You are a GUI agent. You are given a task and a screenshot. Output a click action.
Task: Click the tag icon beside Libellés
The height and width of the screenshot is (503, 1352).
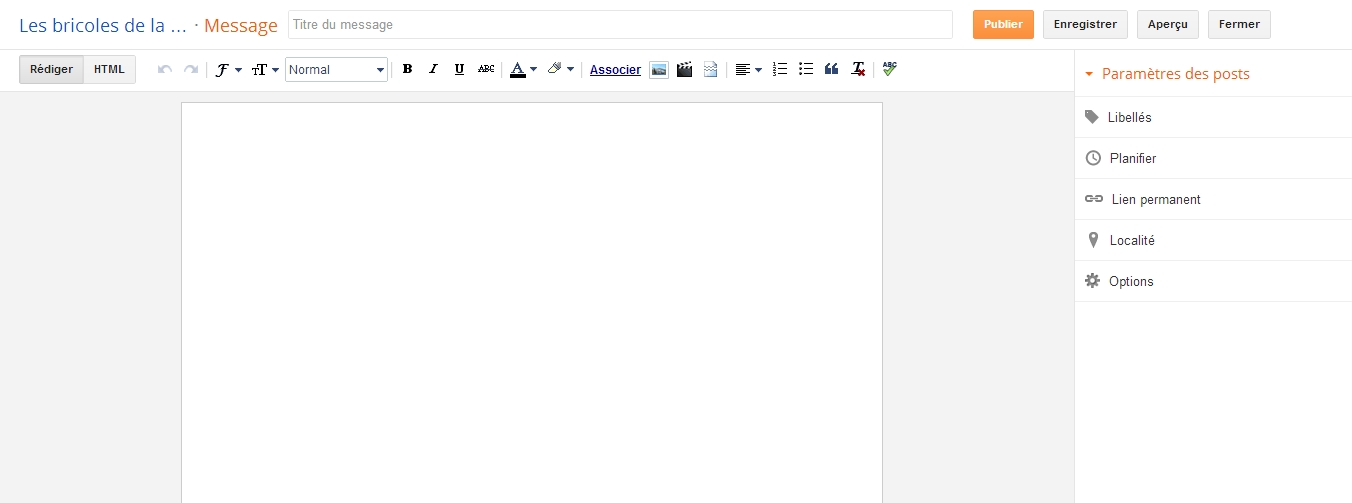(1092, 117)
